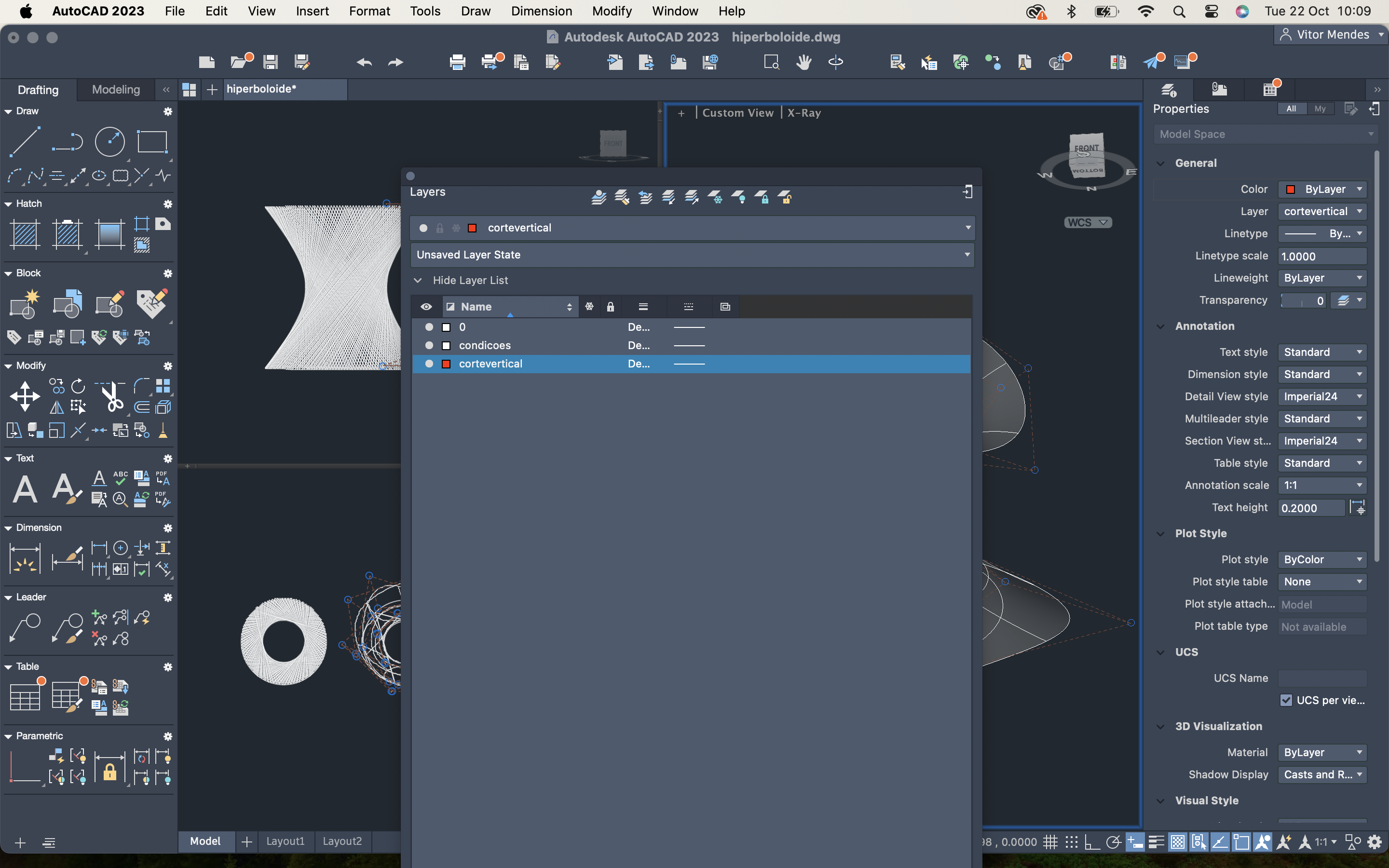Select the Trim scissors tool
The height and width of the screenshot is (868, 1389).
[x=111, y=396]
